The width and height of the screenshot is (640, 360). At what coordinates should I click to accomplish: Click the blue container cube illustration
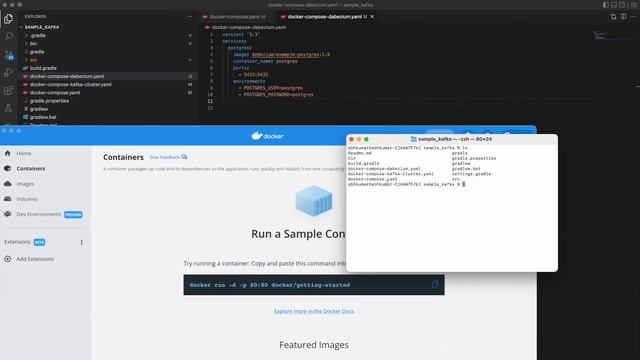pyautogui.click(x=314, y=201)
